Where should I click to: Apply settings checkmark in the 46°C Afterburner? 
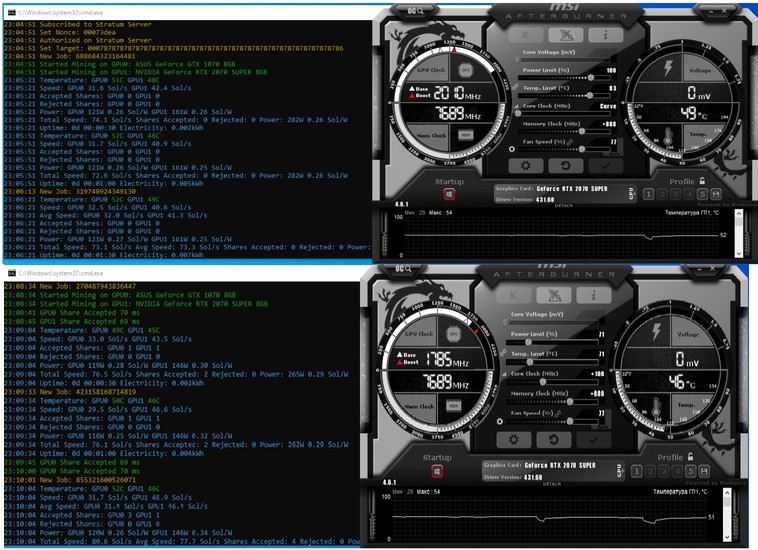tap(593, 440)
